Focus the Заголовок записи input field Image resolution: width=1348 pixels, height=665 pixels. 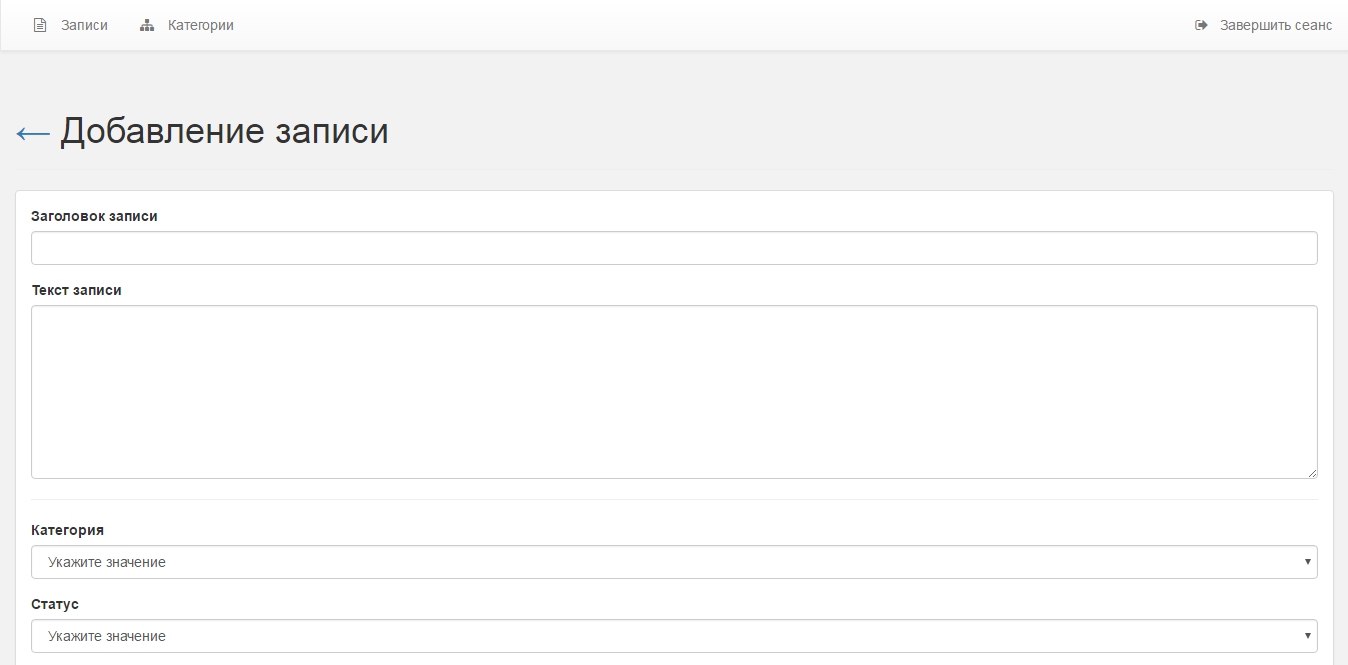(674, 248)
